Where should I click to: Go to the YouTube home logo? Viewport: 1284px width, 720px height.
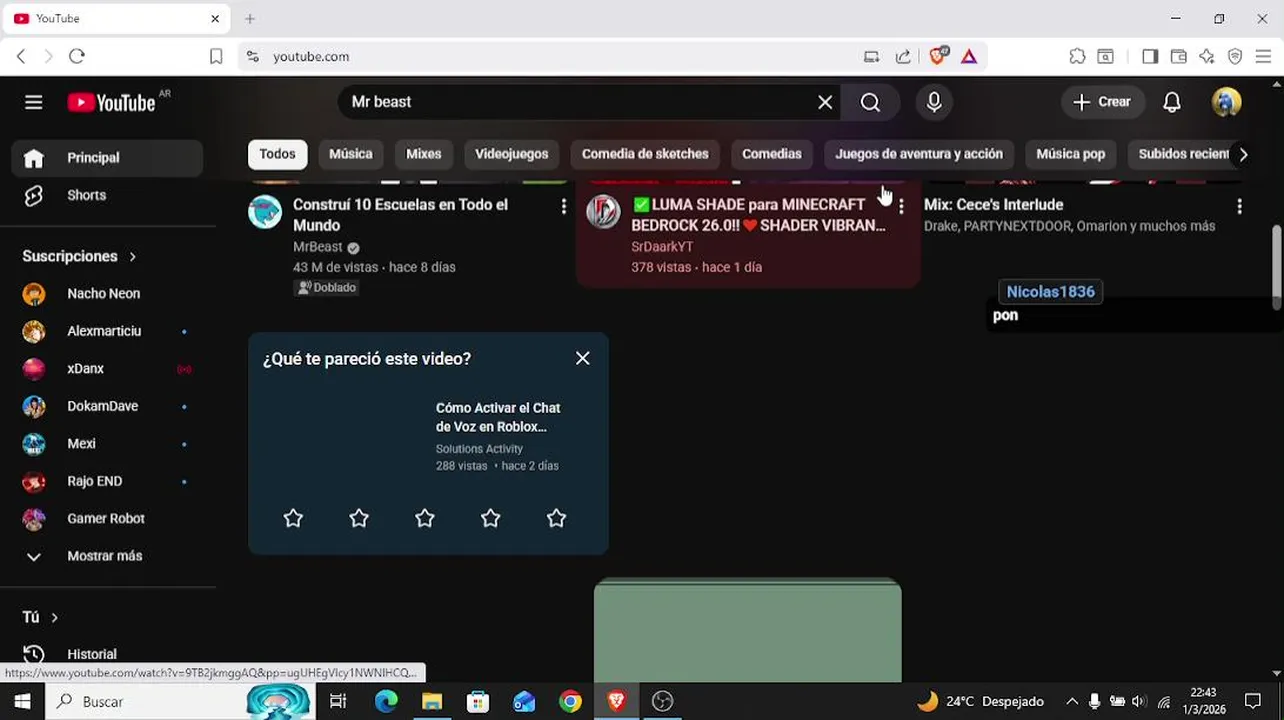click(111, 102)
